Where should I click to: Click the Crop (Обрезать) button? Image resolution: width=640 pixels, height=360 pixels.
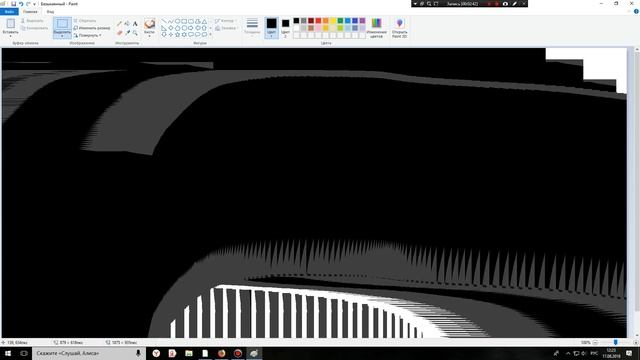(x=85, y=20)
